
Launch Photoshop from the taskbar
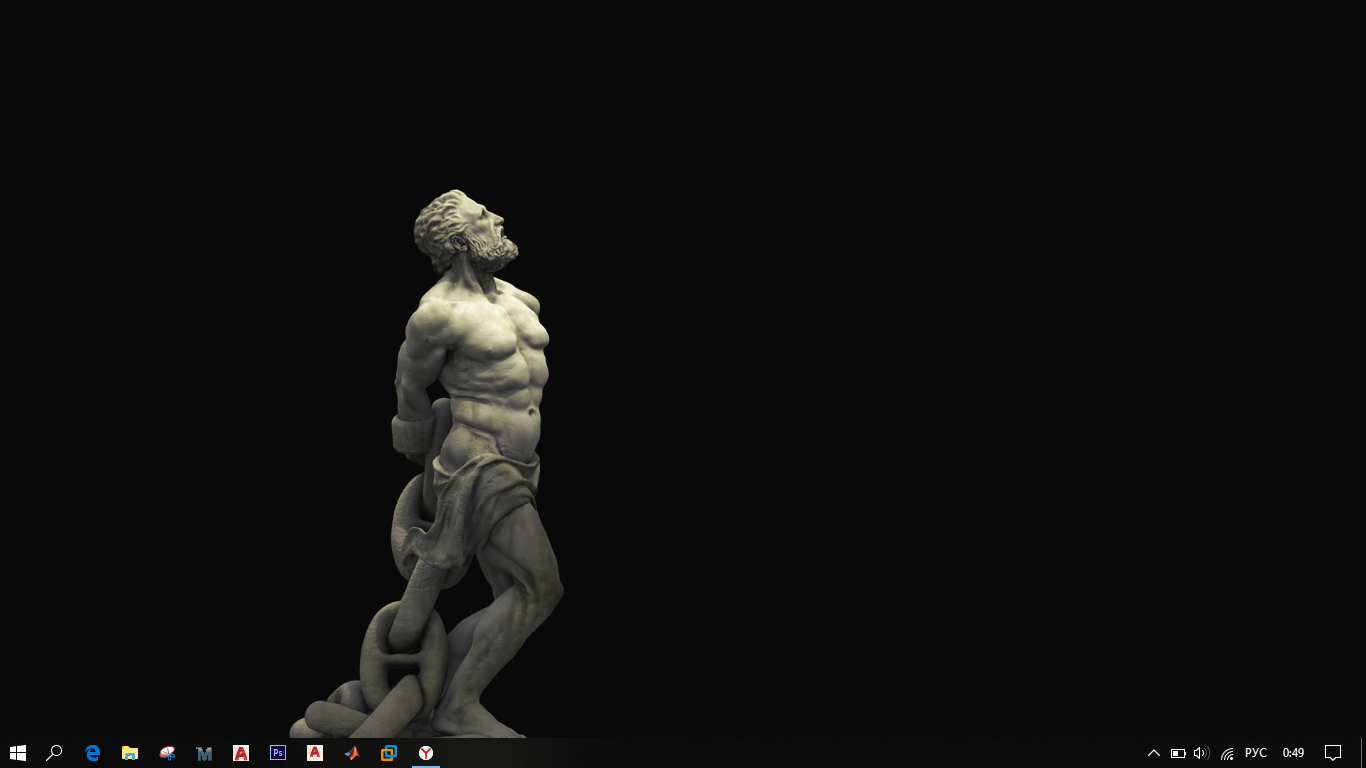point(278,753)
